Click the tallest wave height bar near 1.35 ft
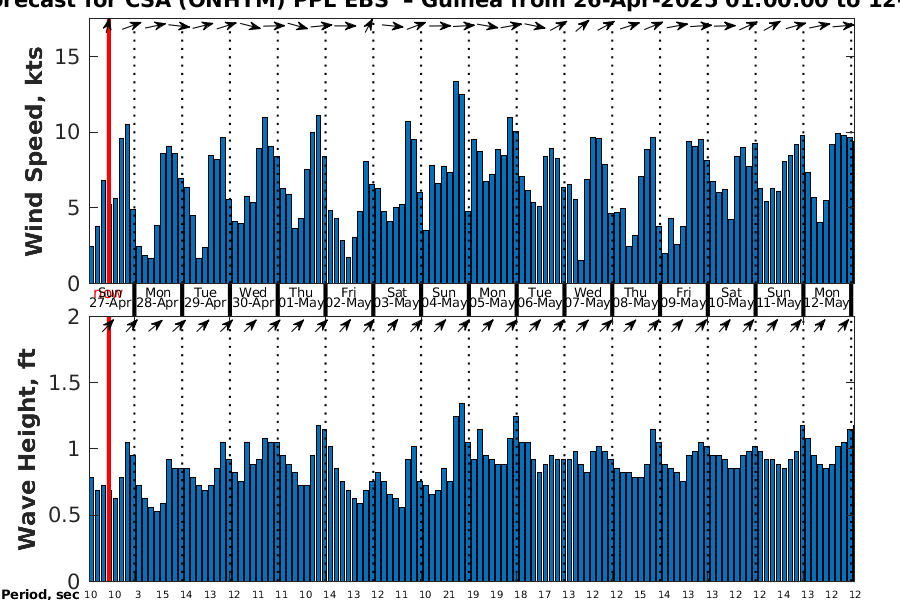Viewport: 900px width, 600px height. 462,492
